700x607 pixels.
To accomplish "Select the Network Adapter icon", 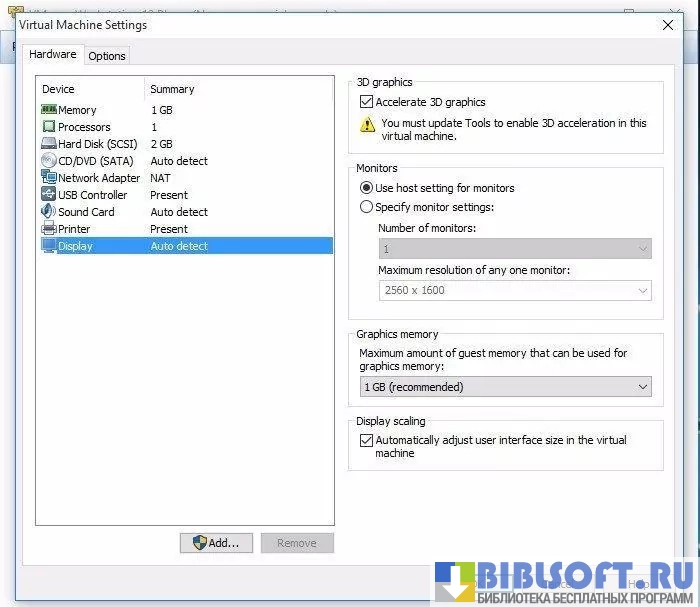I will click(x=49, y=178).
